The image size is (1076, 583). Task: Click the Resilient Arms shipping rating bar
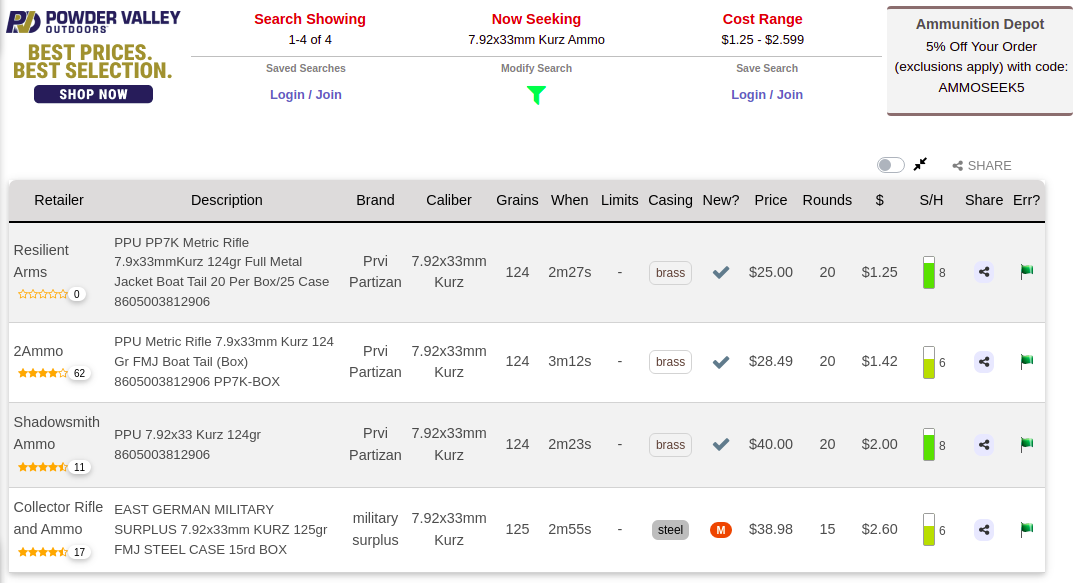point(929,272)
